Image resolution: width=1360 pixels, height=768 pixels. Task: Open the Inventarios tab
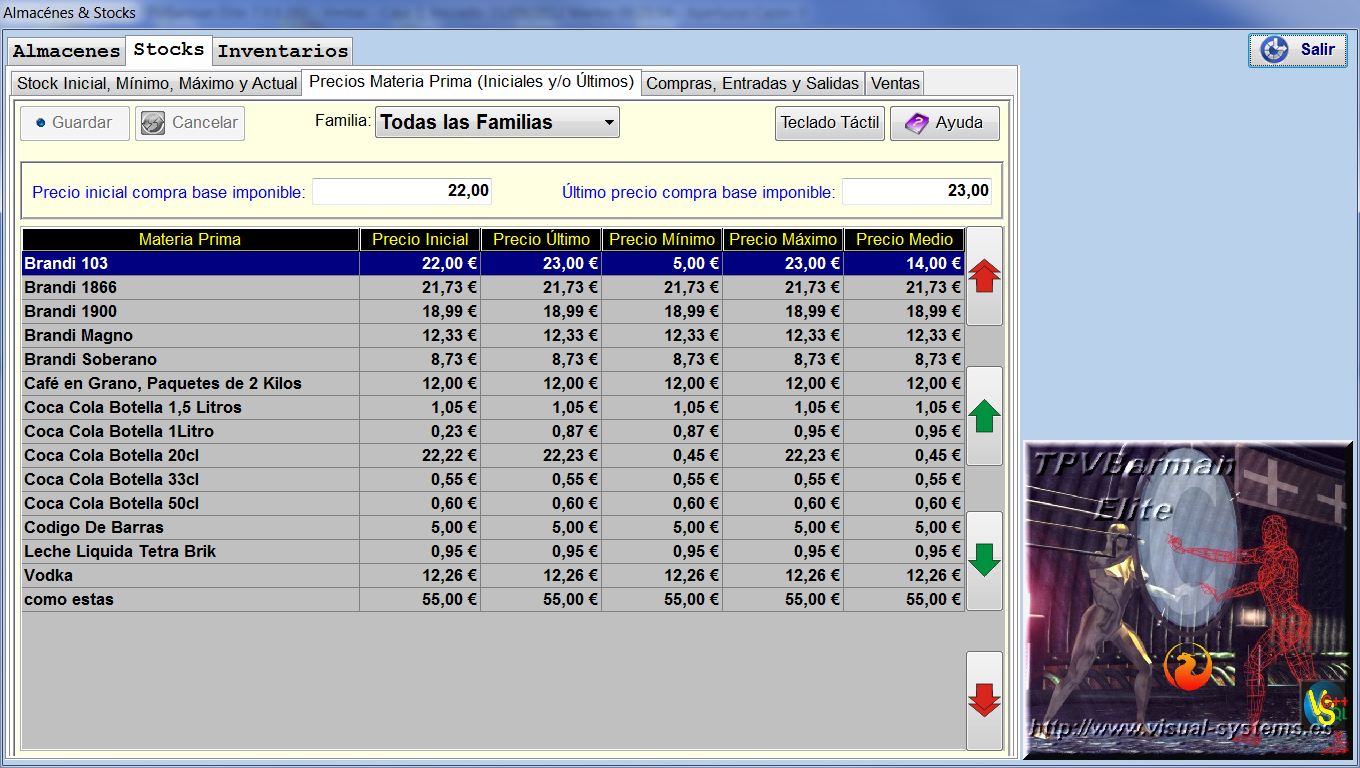point(283,51)
